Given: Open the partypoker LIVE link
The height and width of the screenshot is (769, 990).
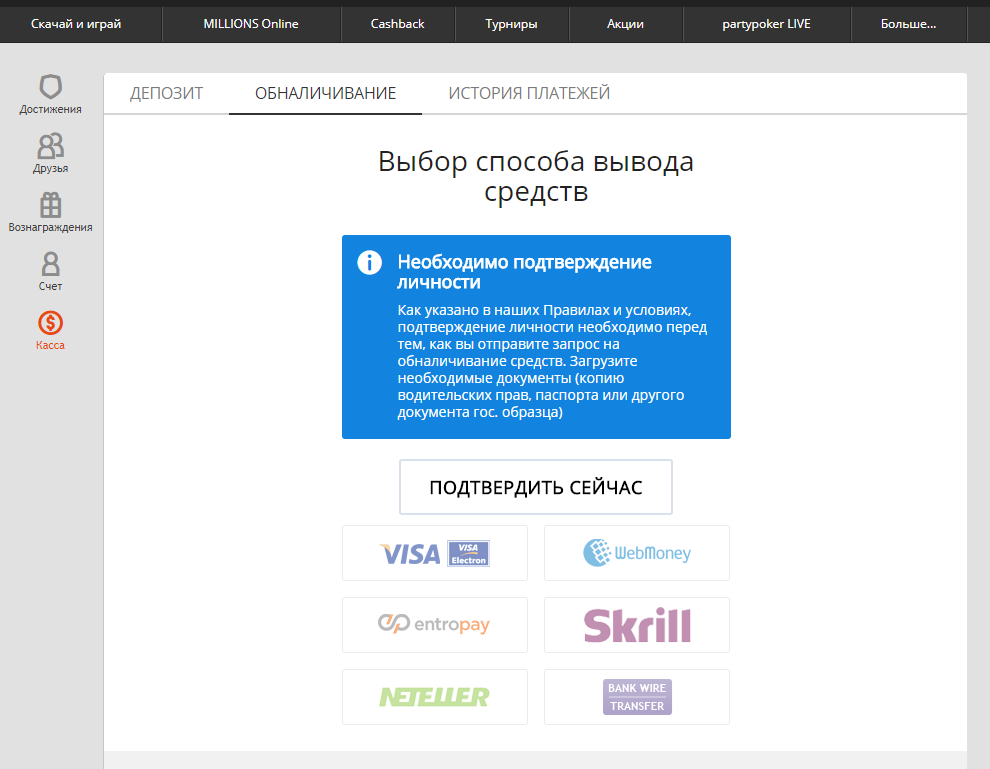Looking at the screenshot, I should pos(767,24).
